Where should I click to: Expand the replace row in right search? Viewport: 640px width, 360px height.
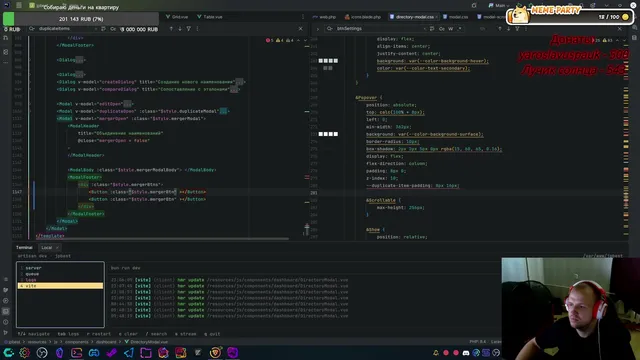coord(318,29)
